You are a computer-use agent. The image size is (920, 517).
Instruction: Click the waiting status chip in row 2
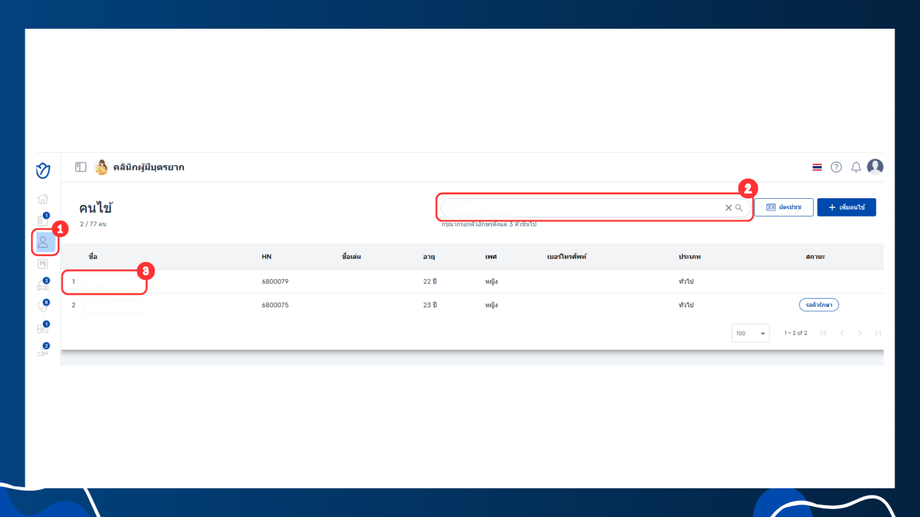[x=819, y=305]
